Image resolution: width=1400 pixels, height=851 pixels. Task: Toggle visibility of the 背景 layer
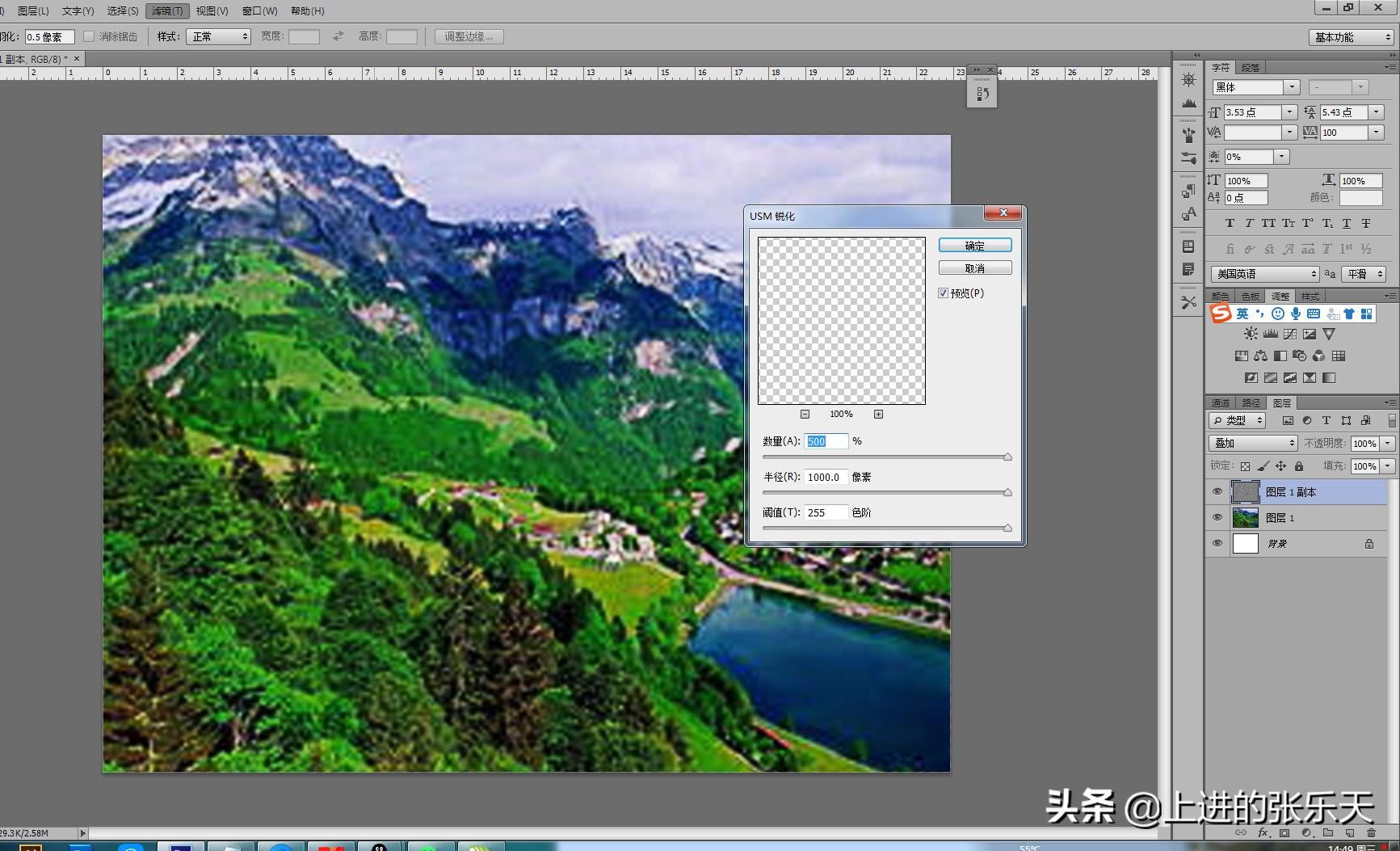(1217, 544)
